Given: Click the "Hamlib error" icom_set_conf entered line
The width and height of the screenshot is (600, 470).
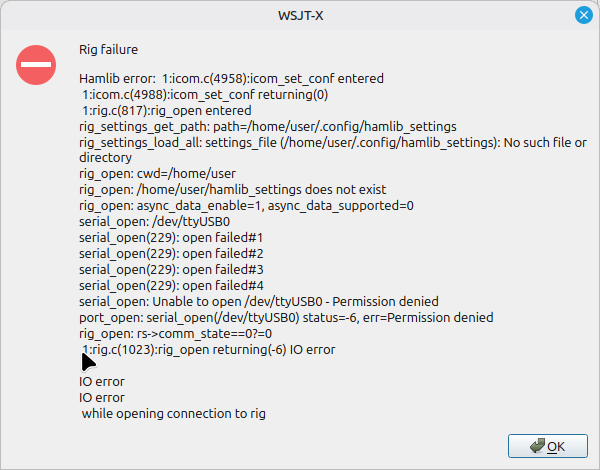Looking at the screenshot, I should tap(231, 78).
